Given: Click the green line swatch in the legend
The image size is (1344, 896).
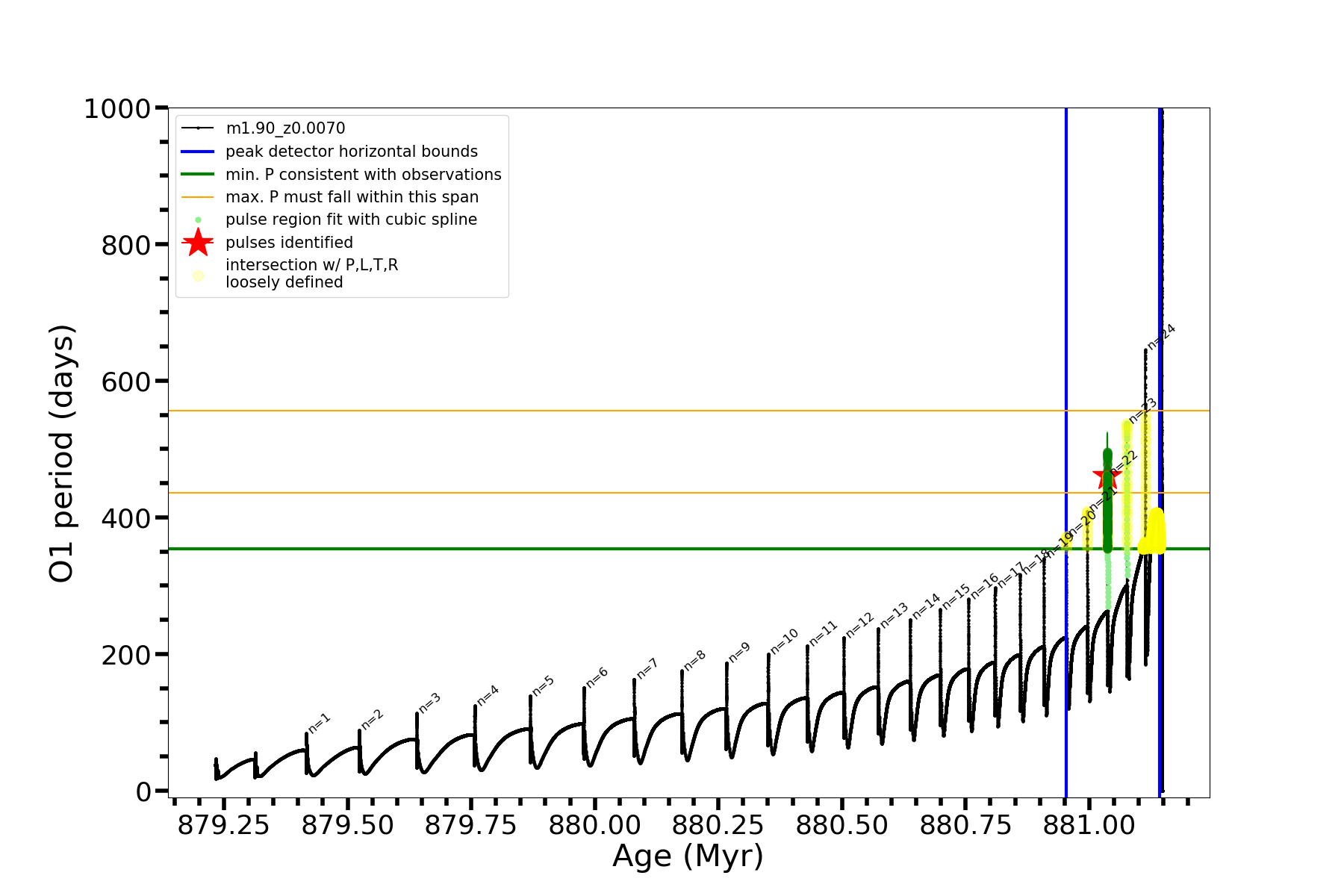Looking at the screenshot, I should coord(198,174).
